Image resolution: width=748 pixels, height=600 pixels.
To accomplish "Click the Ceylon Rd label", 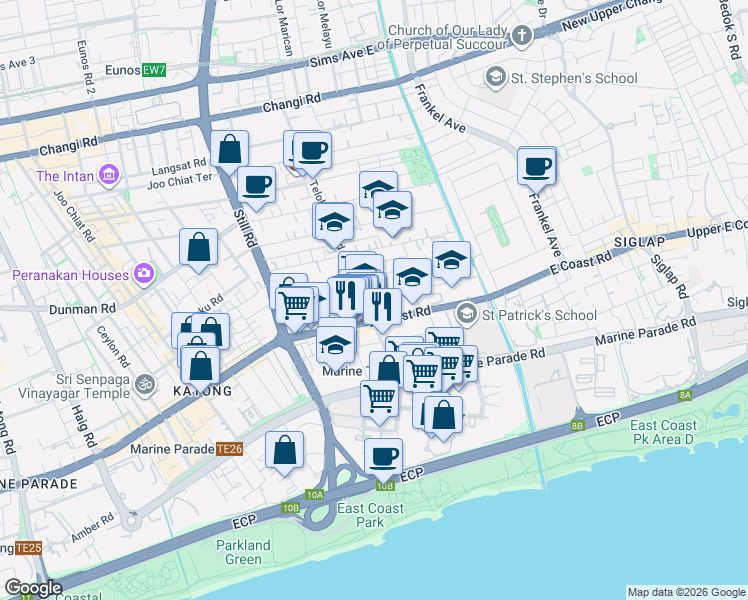I will click(x=113, y=347).
